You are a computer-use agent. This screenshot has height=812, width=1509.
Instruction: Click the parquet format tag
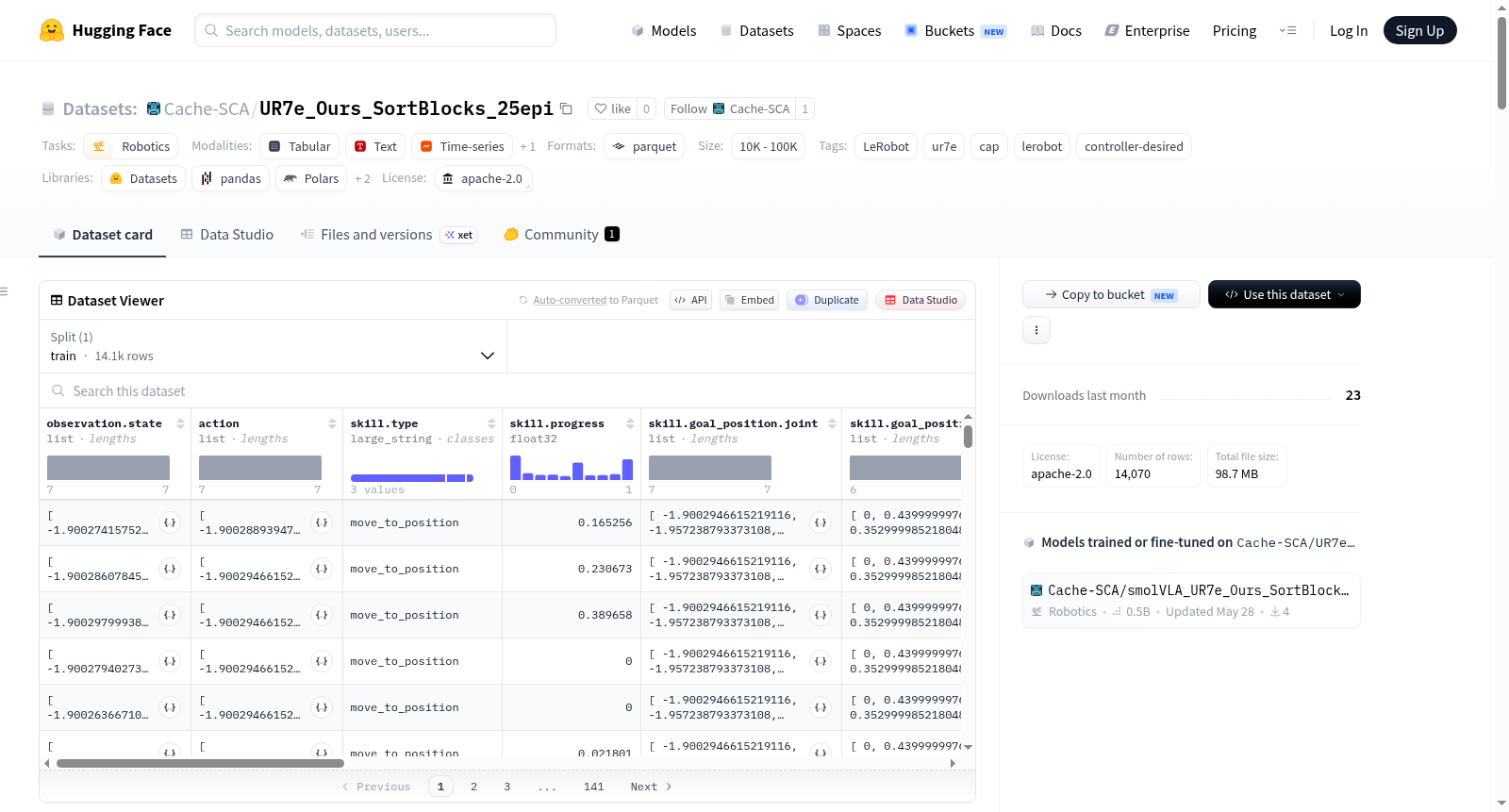(x=644, y=146)
